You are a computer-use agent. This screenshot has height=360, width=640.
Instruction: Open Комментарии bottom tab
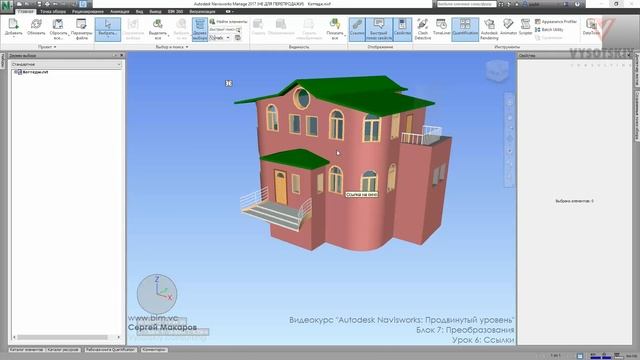154,350
